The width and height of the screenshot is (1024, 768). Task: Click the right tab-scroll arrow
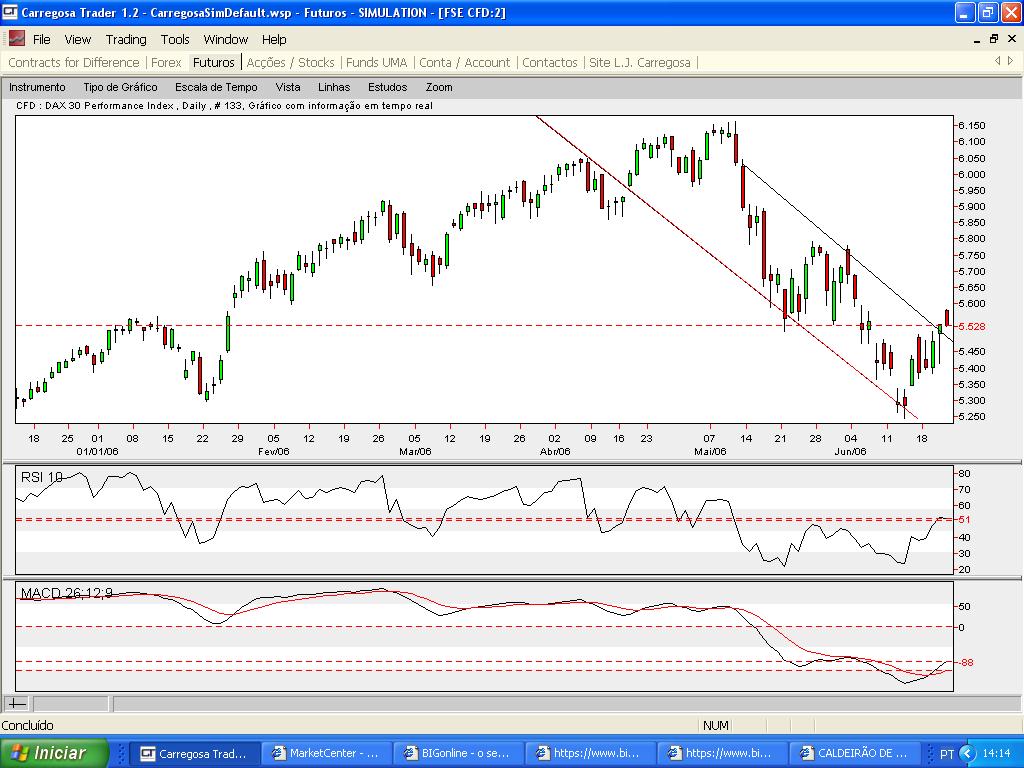point(1010,60)
